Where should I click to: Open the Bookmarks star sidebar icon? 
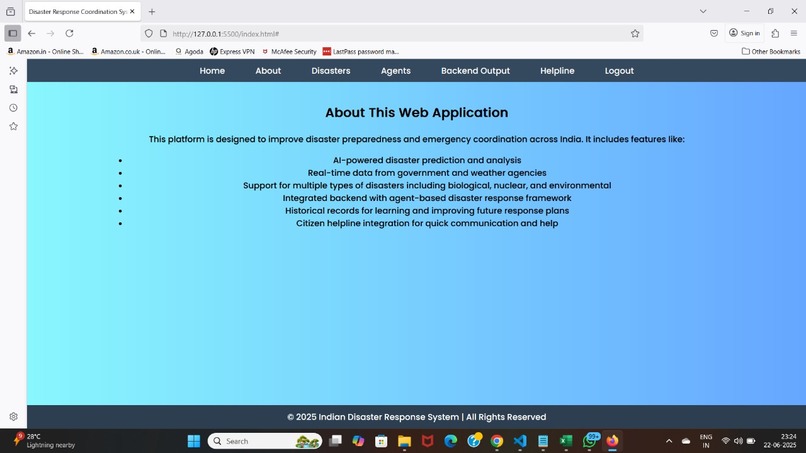[13, 126]
